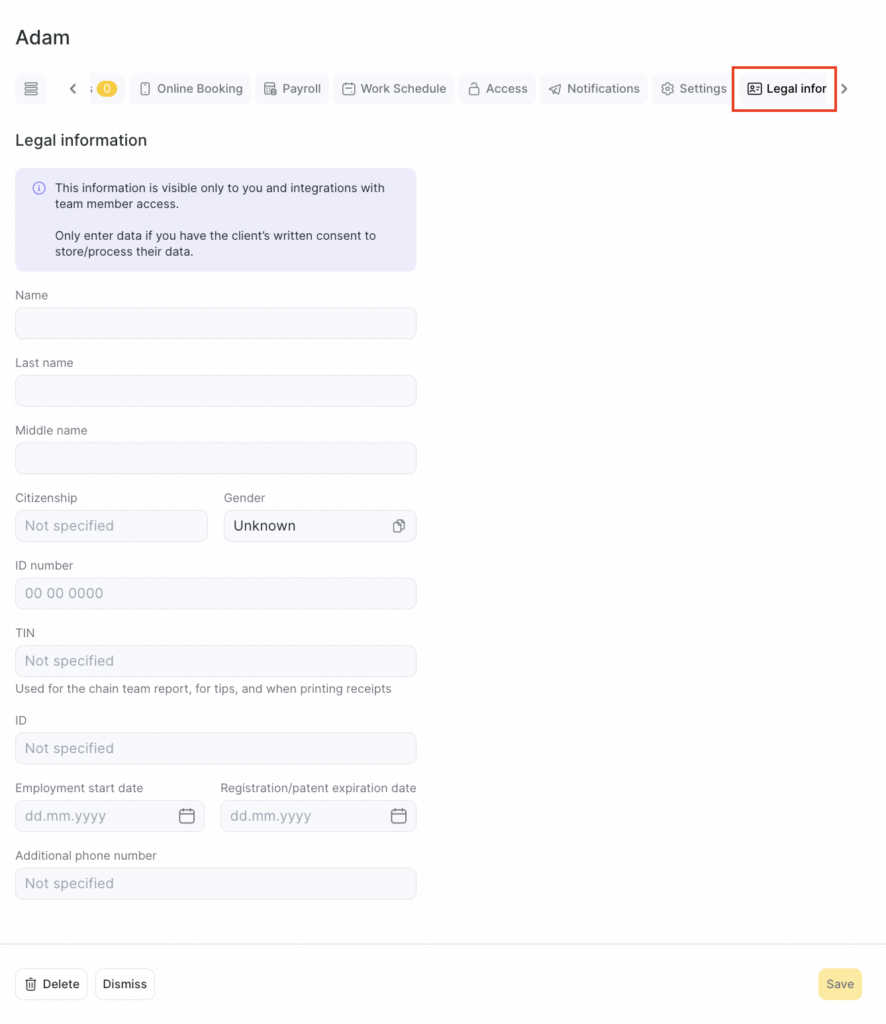
Task: Switch to the Settings tab
Action: click(693, 89)
